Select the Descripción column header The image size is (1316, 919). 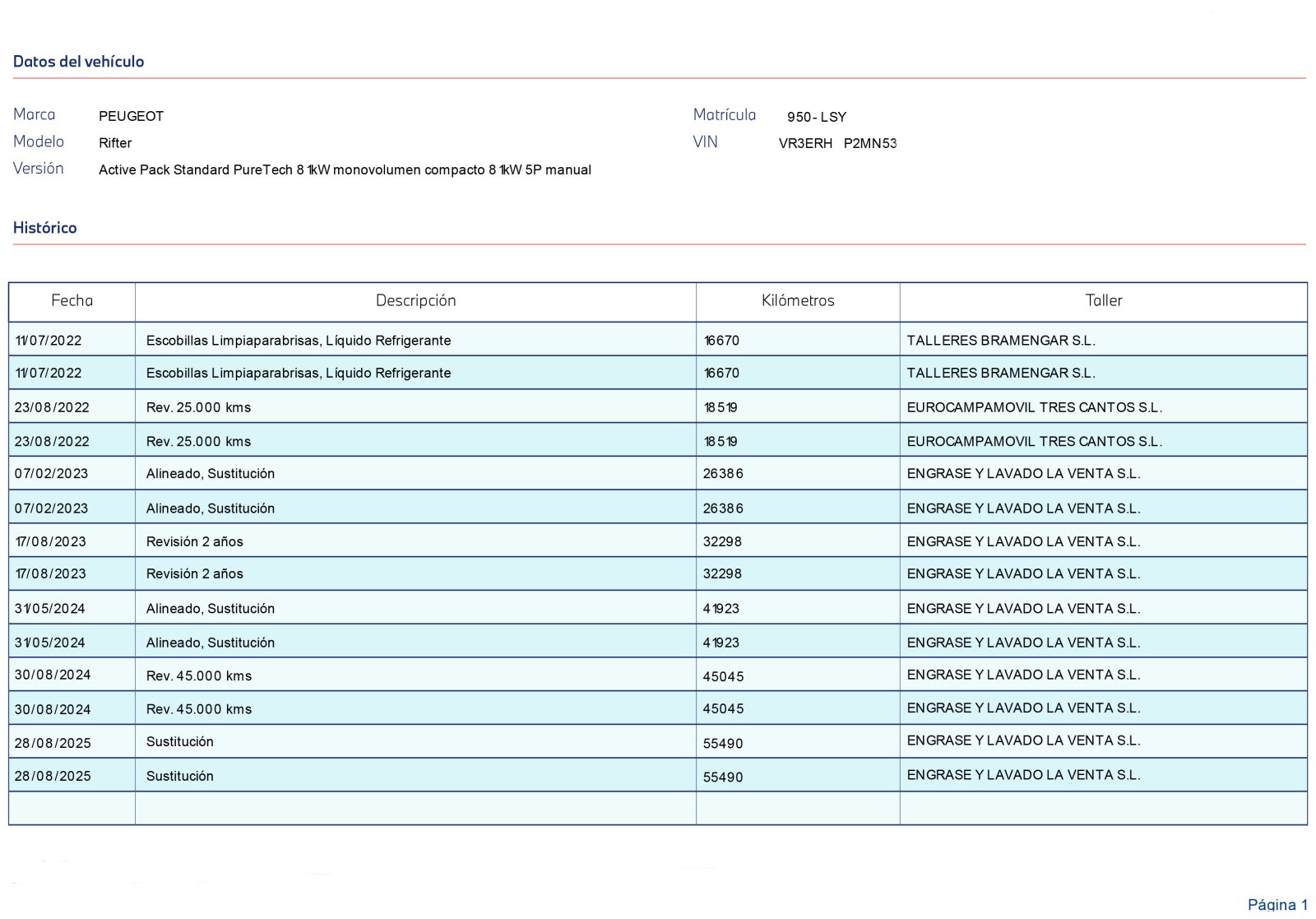tap(415, 301)
